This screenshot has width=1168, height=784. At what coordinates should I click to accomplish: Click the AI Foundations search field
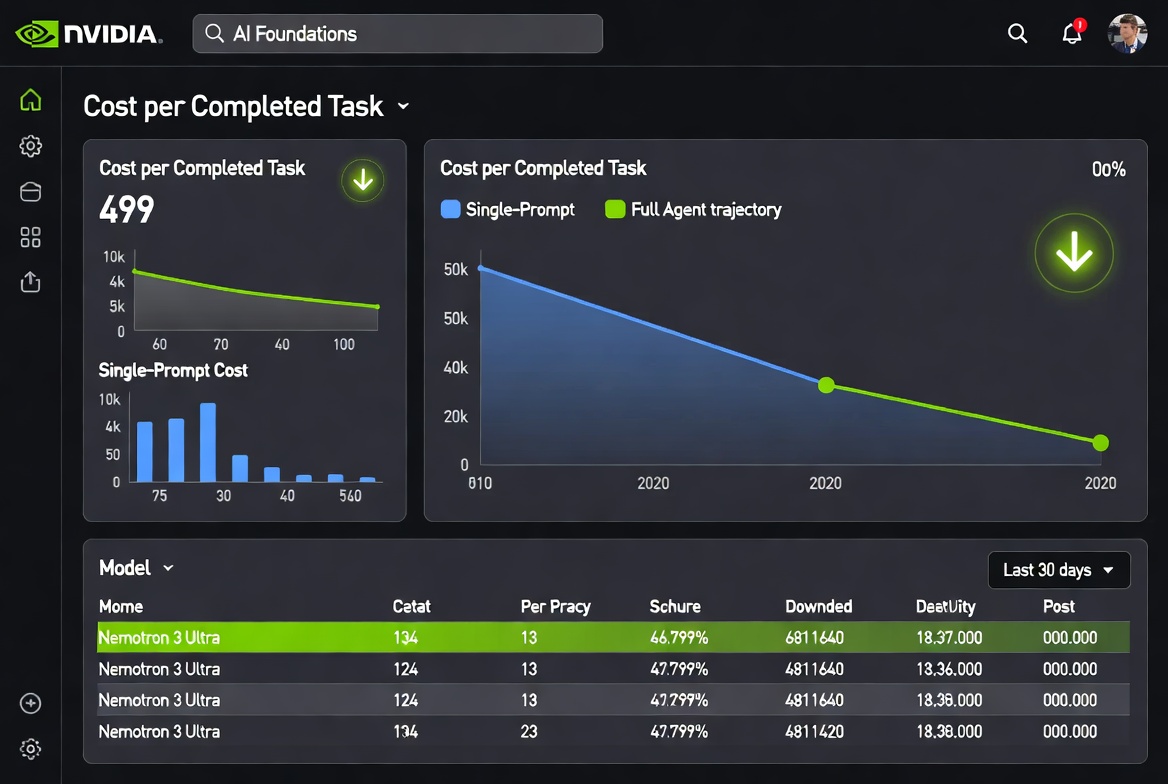(397, 34)
